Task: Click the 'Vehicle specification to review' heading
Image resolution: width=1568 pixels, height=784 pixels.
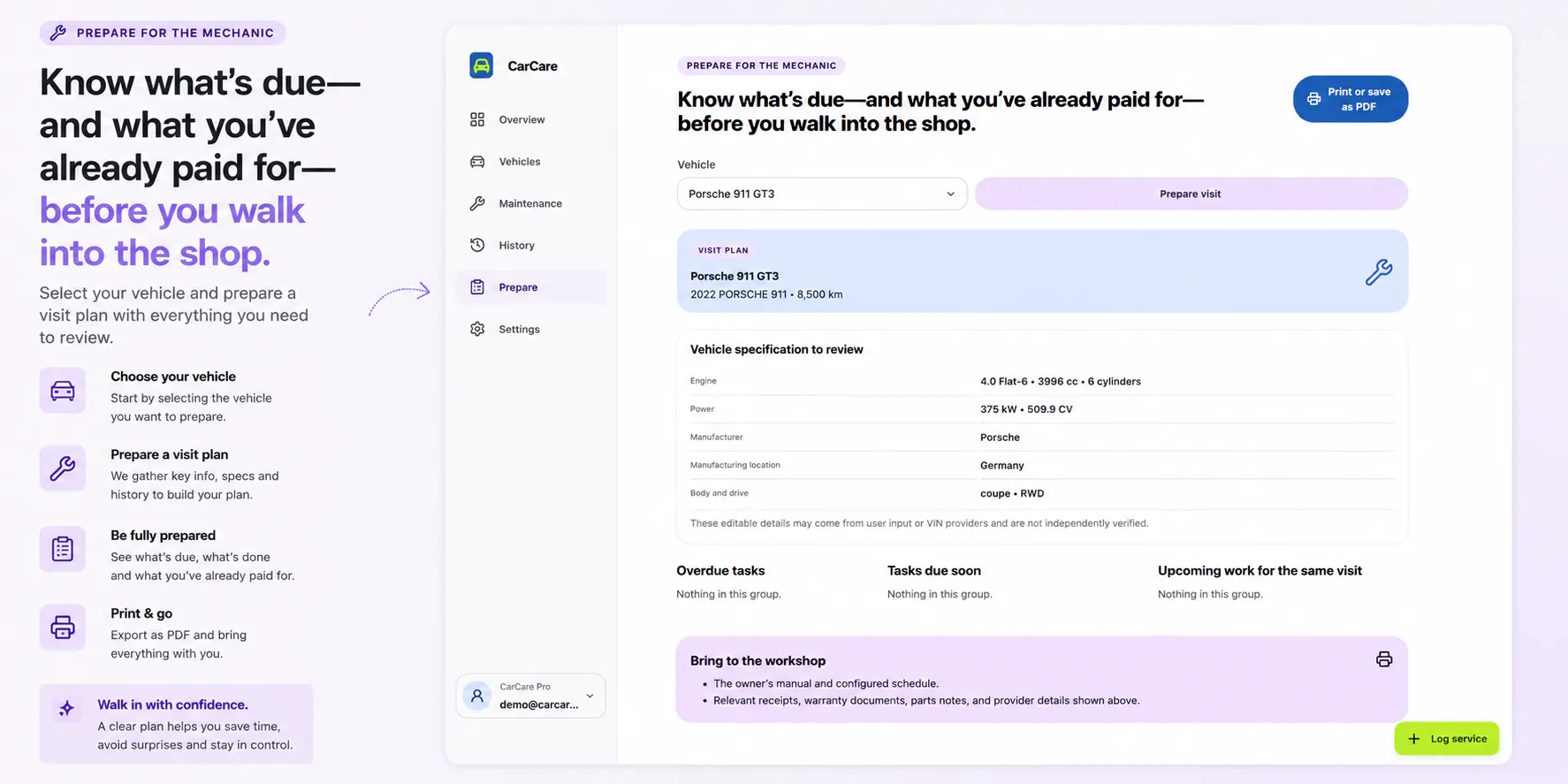Action: click(x=776, y=349)
